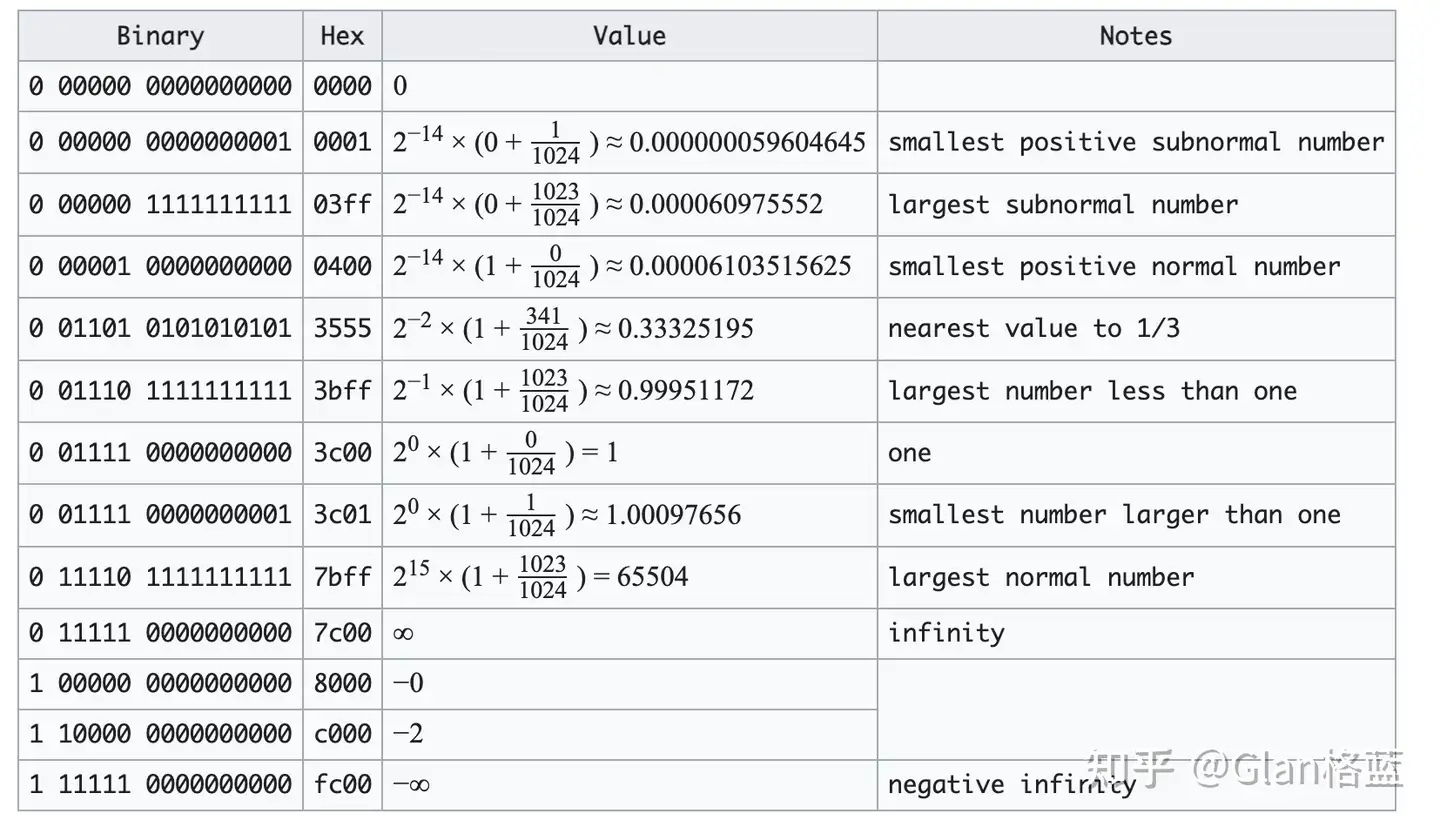Image resolution: width=1440 pixels, height=827 pixels.
Task: Select binary cell 1 00000 0000000000
Action: pos(160,684)
